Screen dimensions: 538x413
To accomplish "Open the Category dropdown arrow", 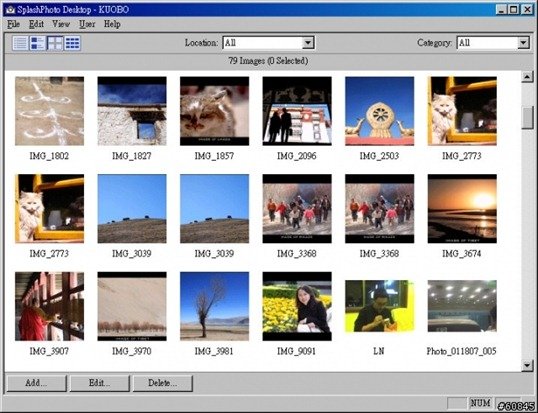I will [x=523, y=43].
